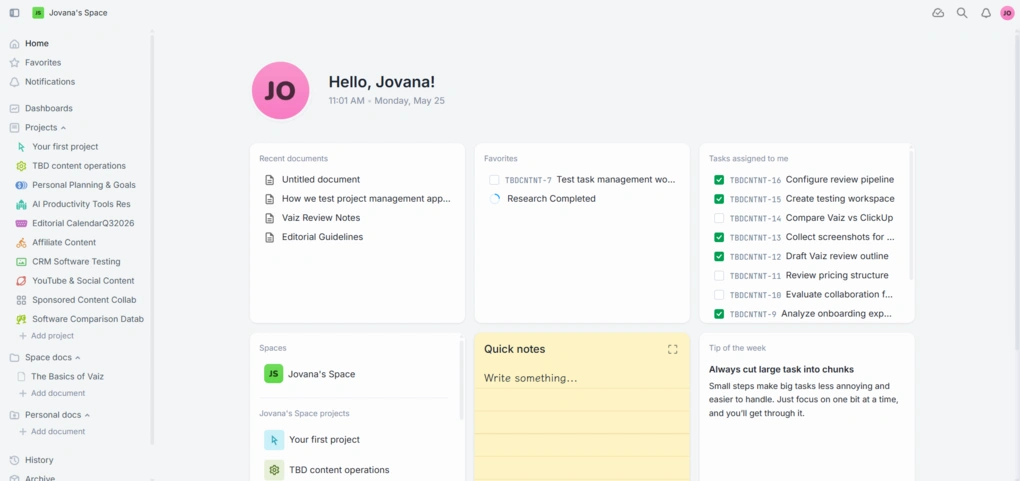Click the TBD content operations gear icon in sidebar
This screenshot has width=1020, height=481.
tap(21, 166)
